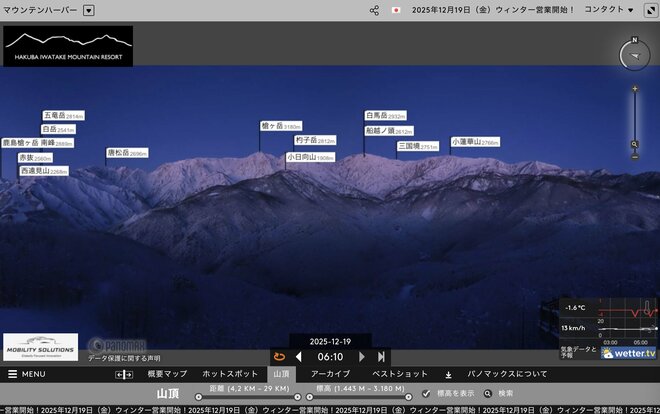Screen dimensions: 660x414
Task: Go to the previous image arrow
Action: coord(298,357)
